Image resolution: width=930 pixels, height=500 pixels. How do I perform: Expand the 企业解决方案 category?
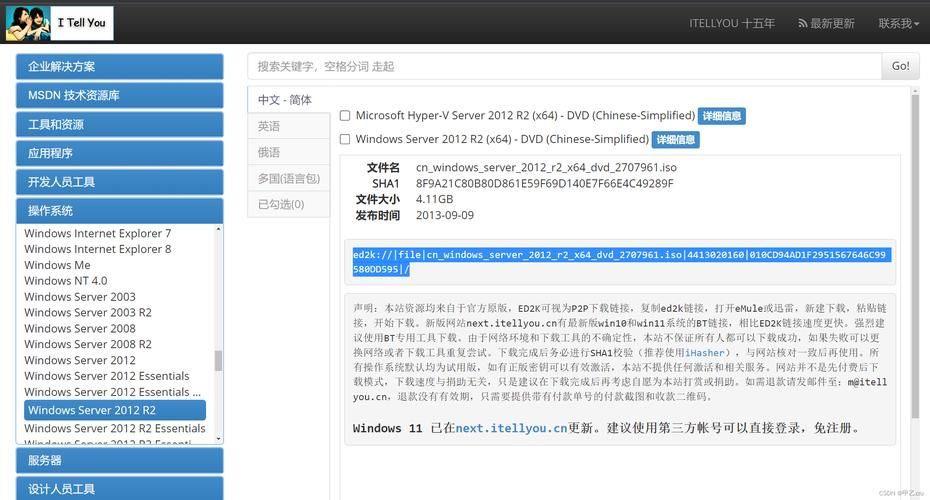pyautogui.click(x=120, y=66)
